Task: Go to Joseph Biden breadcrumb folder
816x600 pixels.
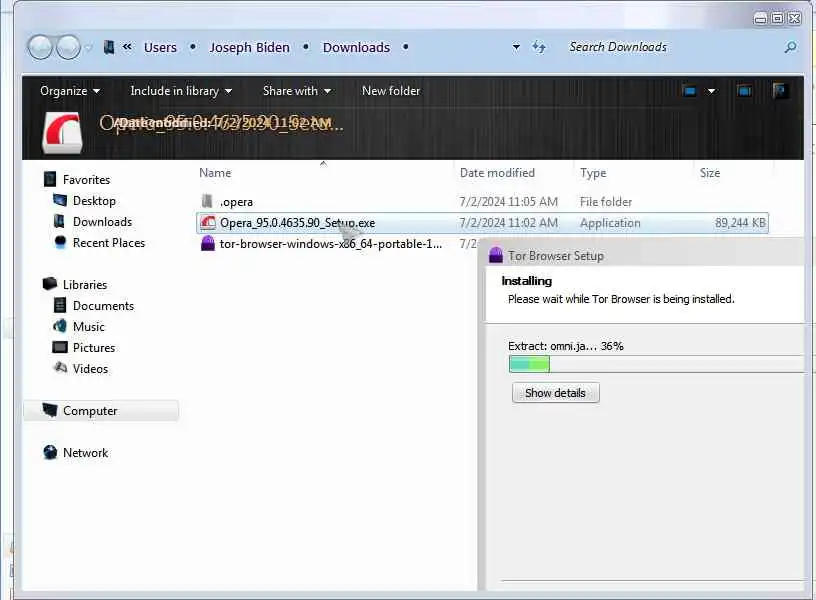Action: pos(249,47)
